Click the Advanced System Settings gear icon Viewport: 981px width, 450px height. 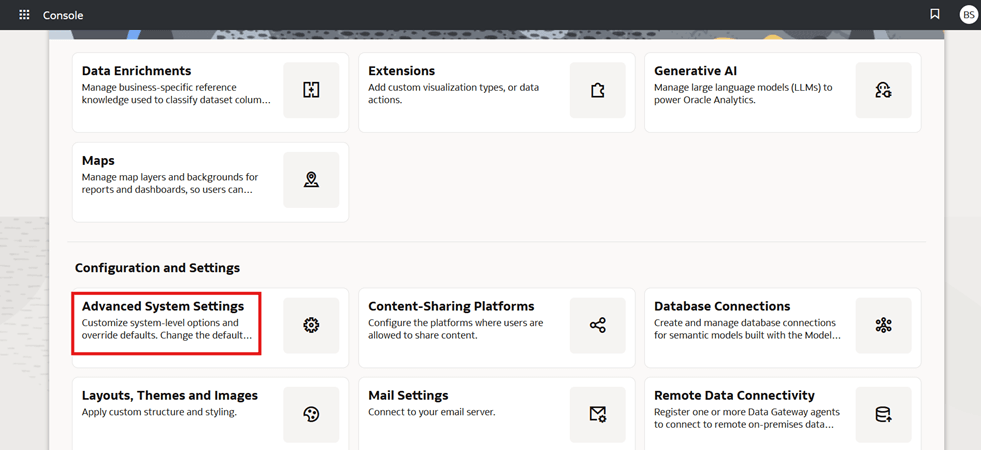pyautogui.click(x=311, y=325)
